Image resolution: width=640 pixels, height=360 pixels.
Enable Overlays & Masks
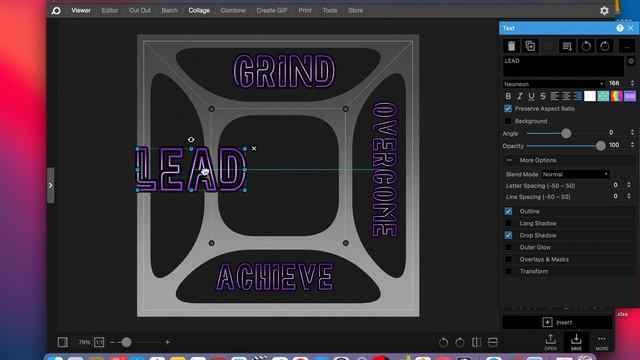tap(508, 259)
